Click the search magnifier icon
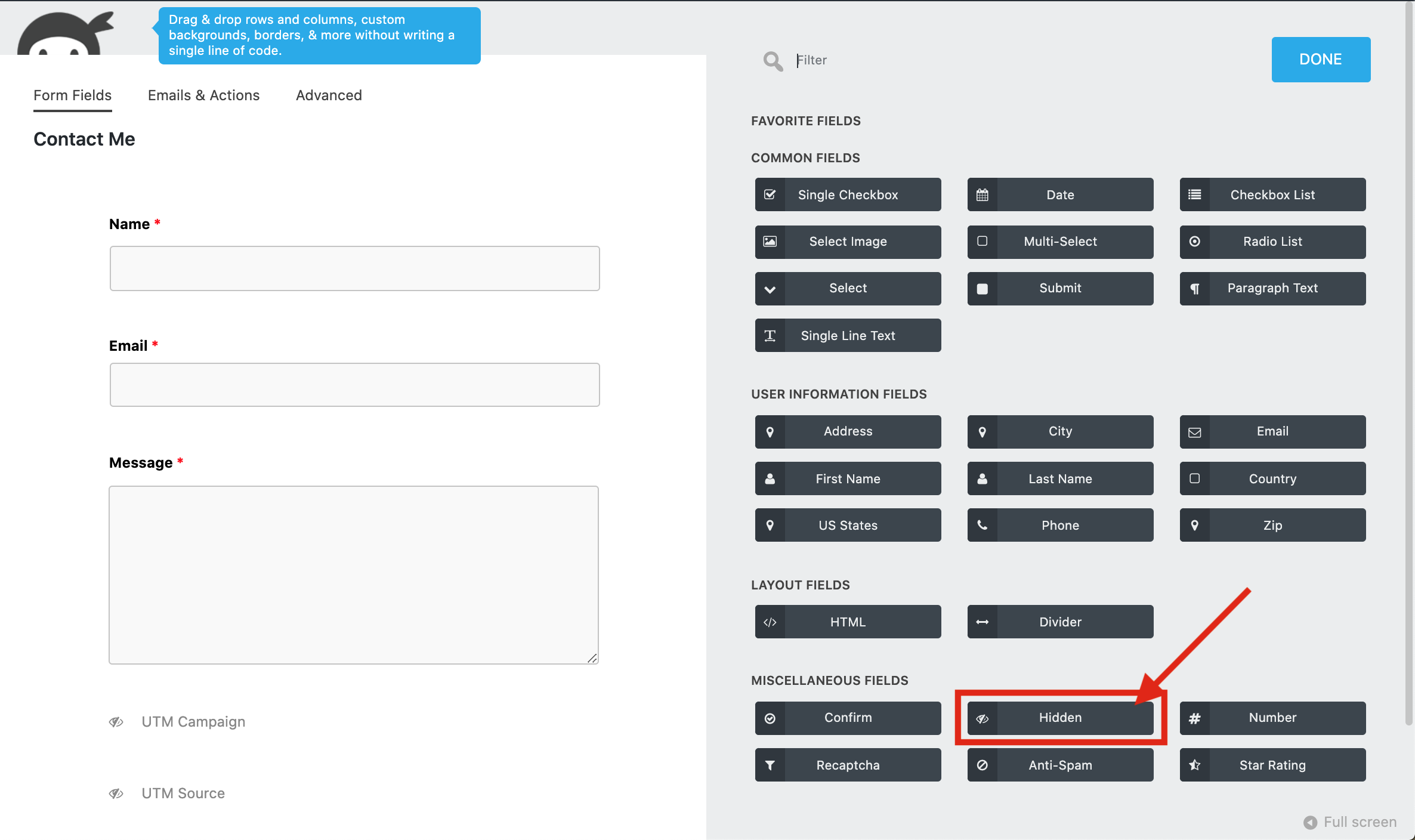The height and width of the screenshot is (840, 1415). (x=773, y=60)
